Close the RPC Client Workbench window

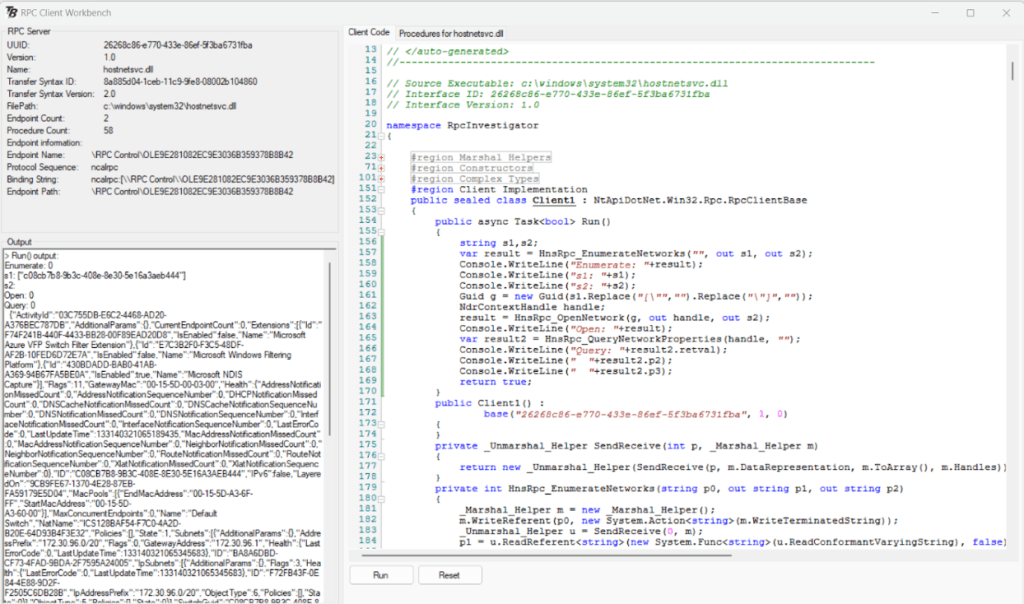pos(1004,12)
